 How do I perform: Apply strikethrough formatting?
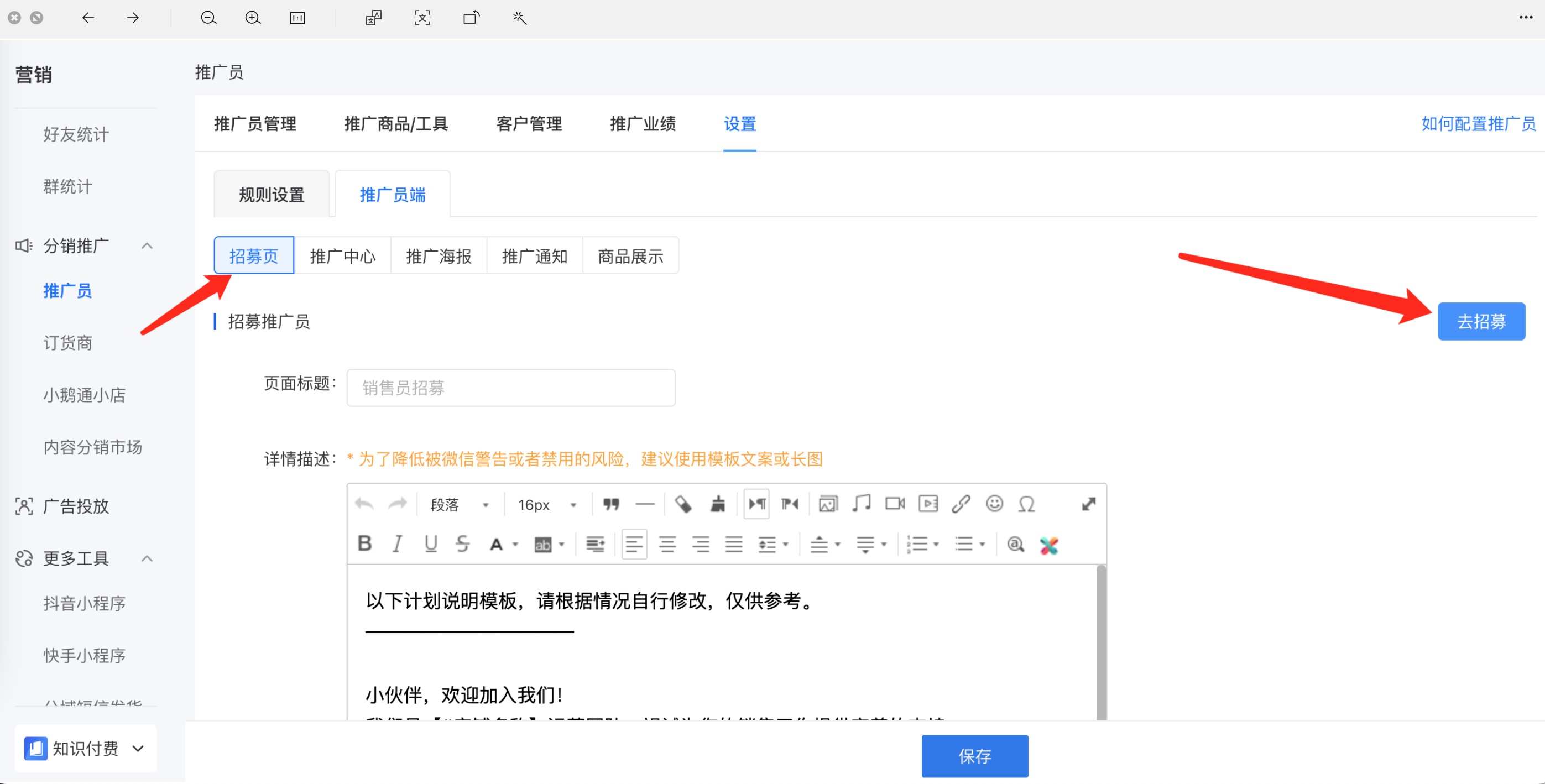tap(462, 543)
